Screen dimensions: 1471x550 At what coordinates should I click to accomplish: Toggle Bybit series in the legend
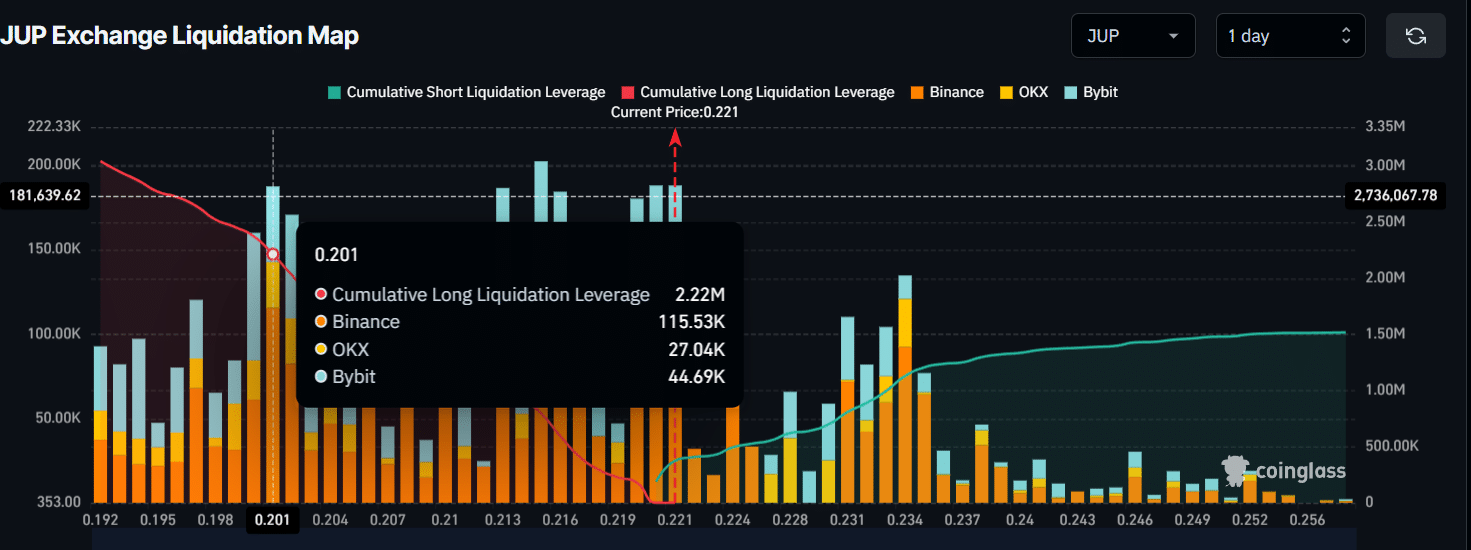coord(1099,92)
